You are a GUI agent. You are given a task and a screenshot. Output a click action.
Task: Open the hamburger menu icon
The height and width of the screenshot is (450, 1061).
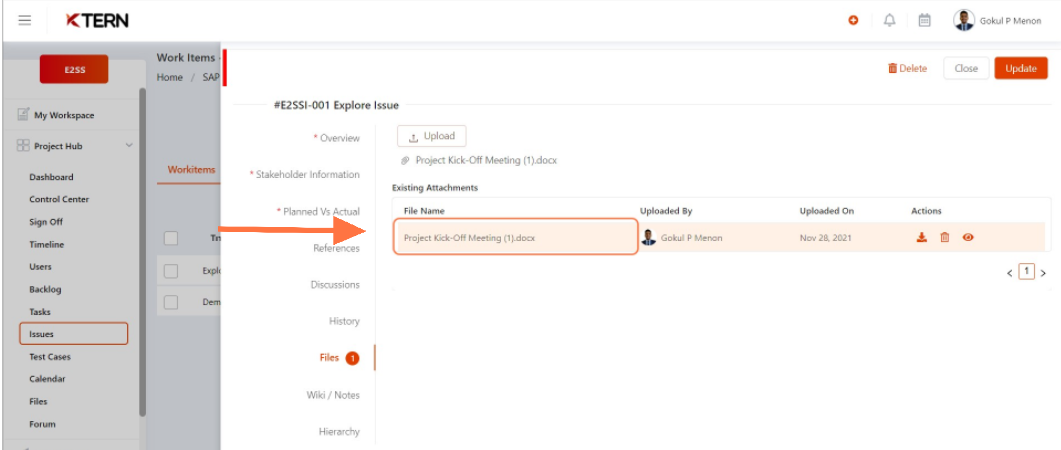(x=25, y=20)
